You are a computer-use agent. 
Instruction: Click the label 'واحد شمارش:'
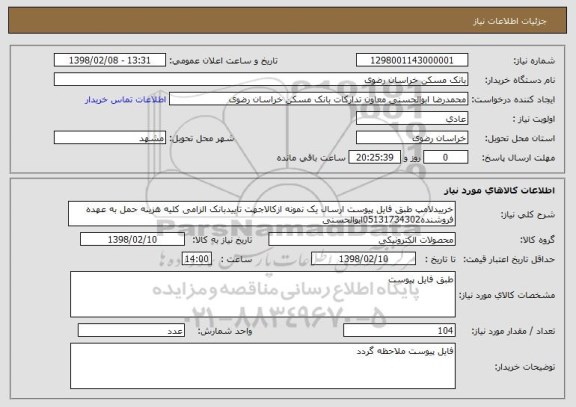pyautogui.click(x=225, y=331)
